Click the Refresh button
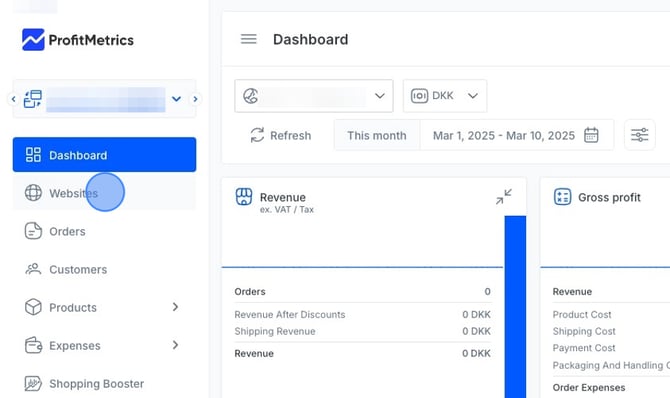670x398 pixels. click(x=281, y=136)
